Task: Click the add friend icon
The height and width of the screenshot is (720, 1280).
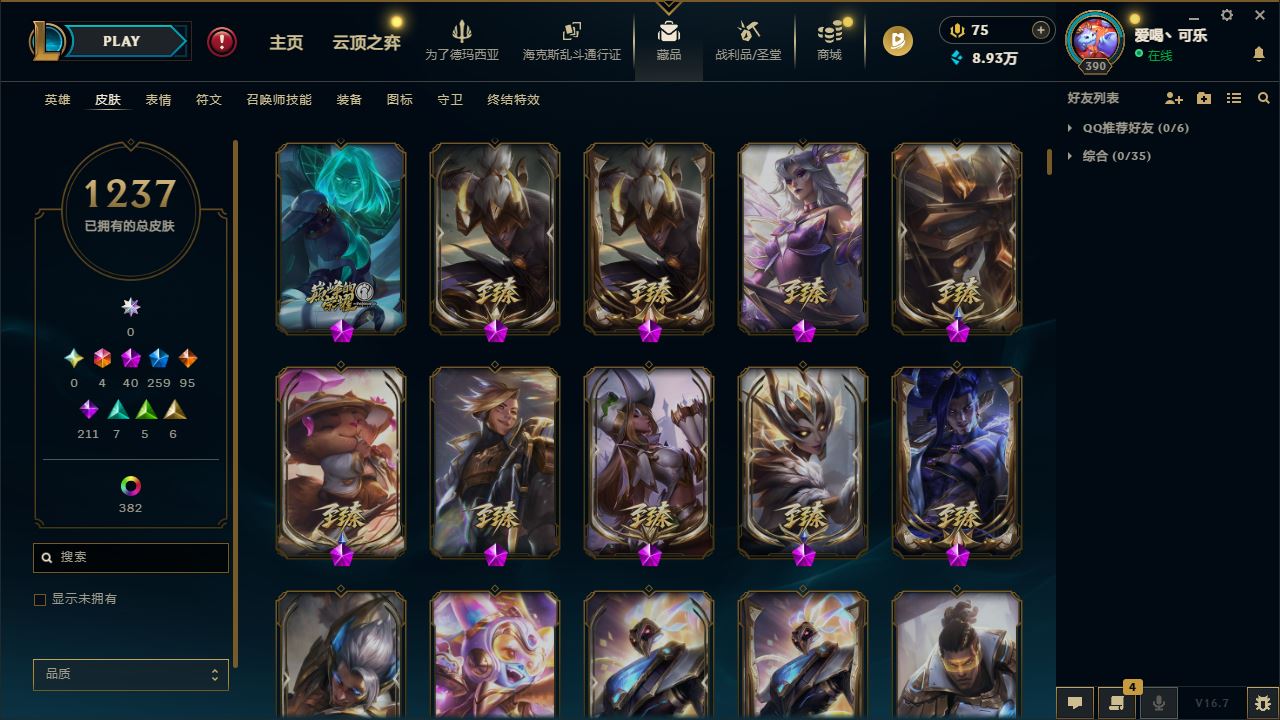Action: pyautogui.click(x=1174, y=98)
